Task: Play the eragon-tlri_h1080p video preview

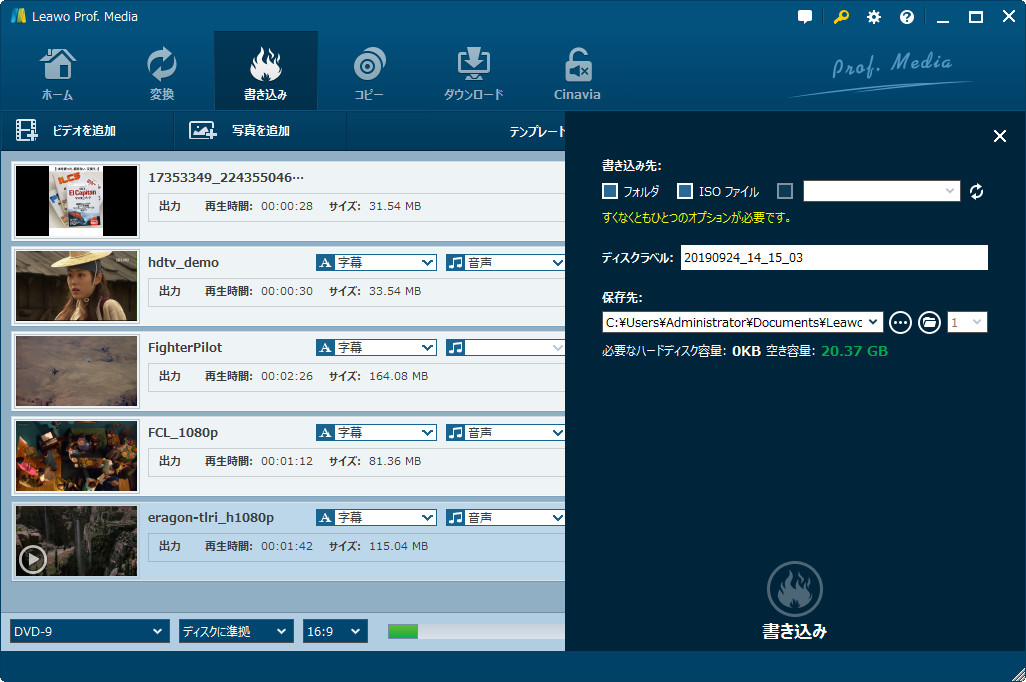Action: point(33,559)
